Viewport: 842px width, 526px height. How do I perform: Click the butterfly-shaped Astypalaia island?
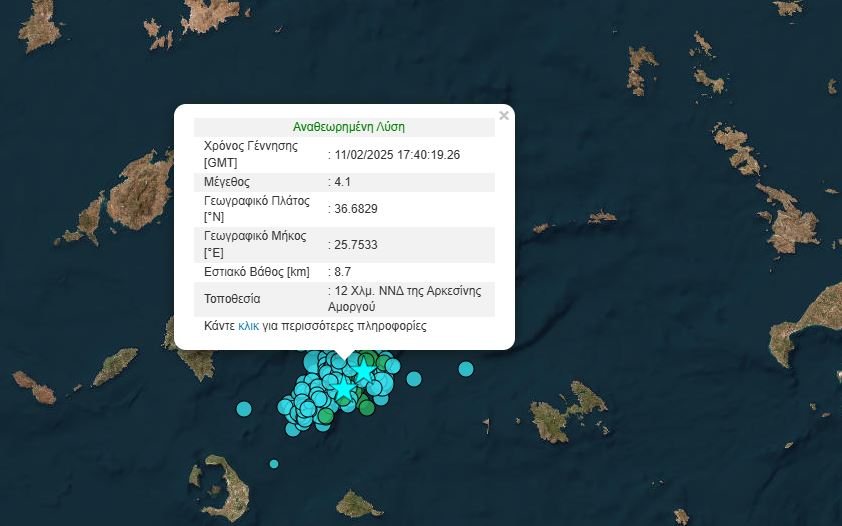click(565, 412)
